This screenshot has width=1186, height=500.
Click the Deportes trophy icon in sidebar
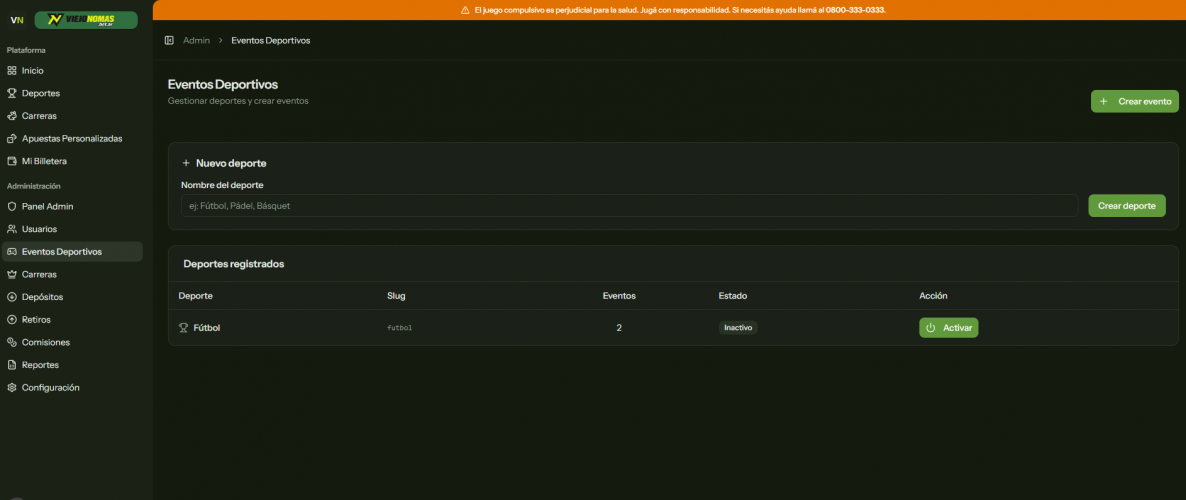[11, 93]
